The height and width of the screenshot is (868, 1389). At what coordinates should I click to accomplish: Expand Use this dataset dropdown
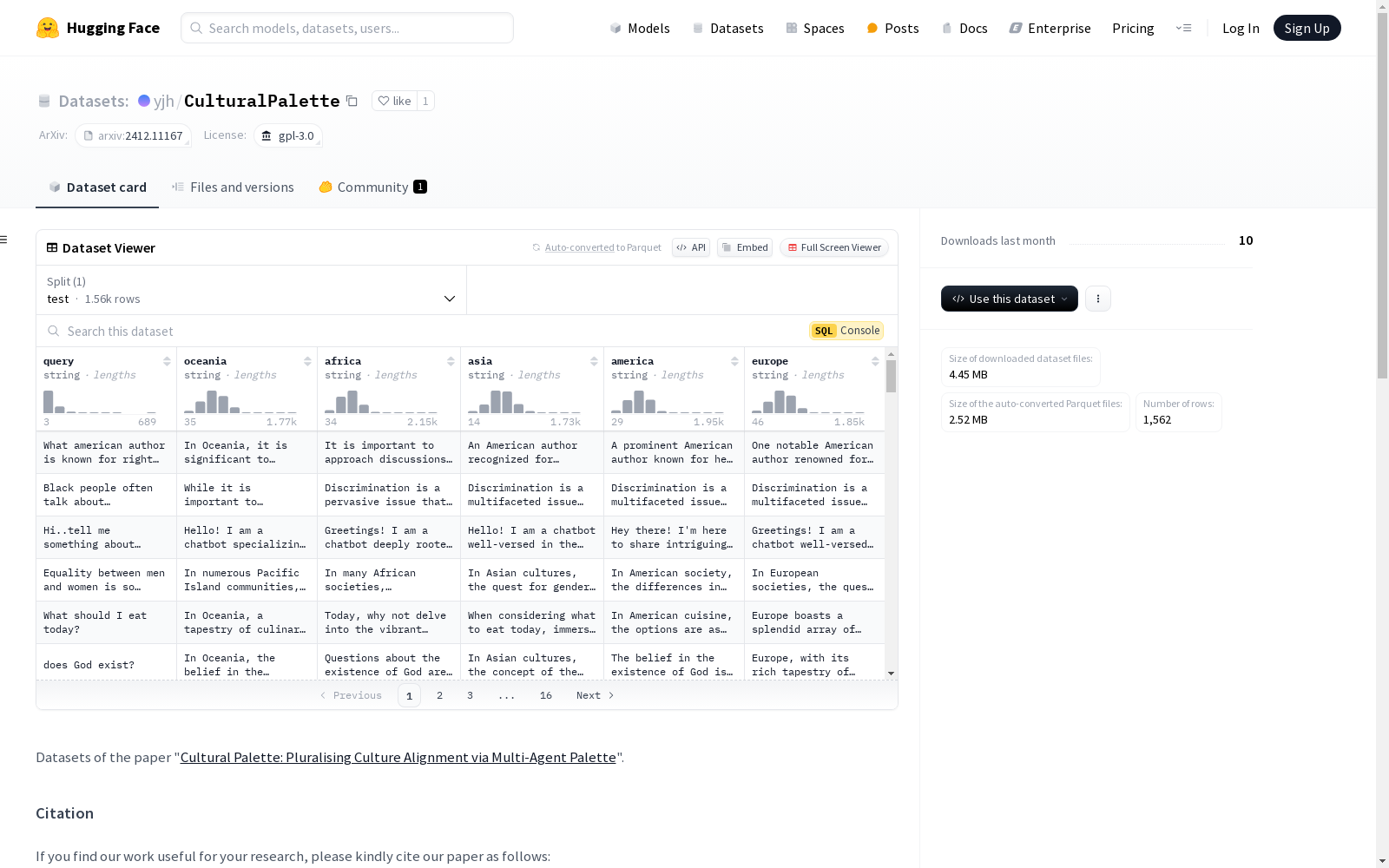pyautogui.click(x=1010, y=299)
